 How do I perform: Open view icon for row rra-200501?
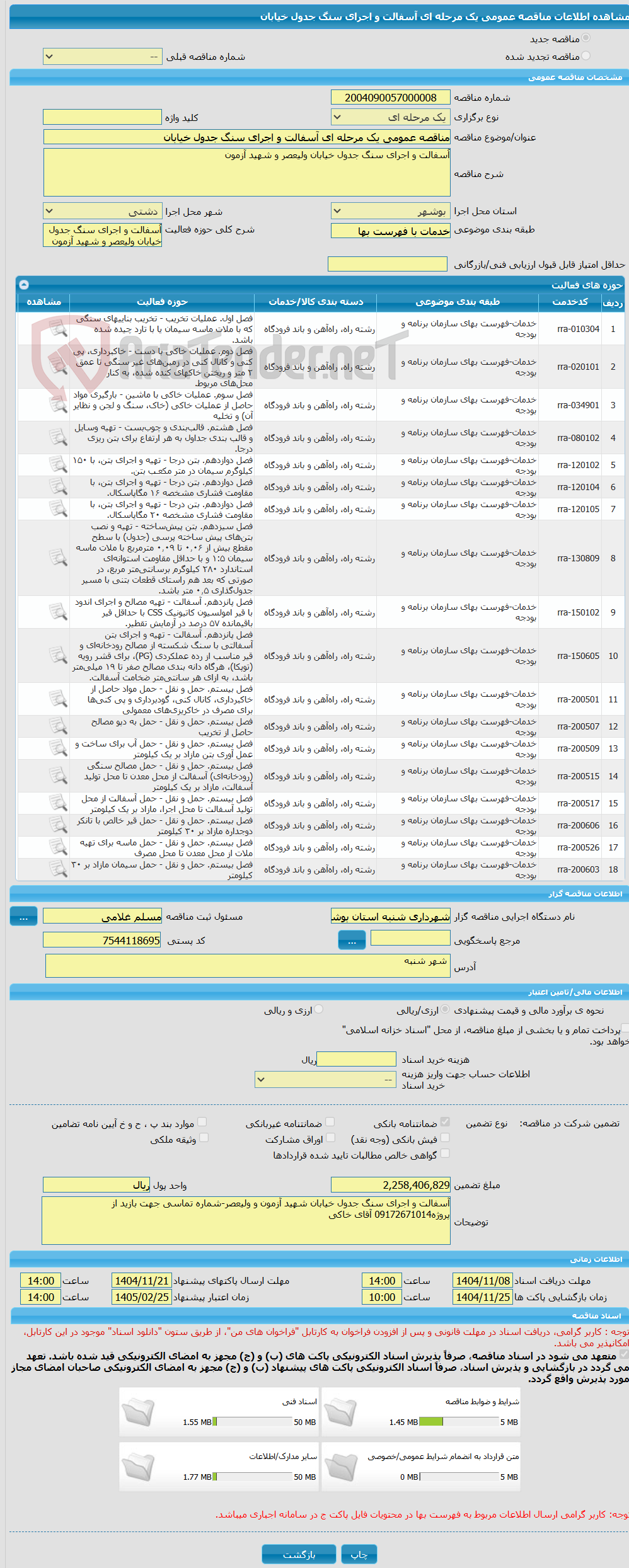59,699
